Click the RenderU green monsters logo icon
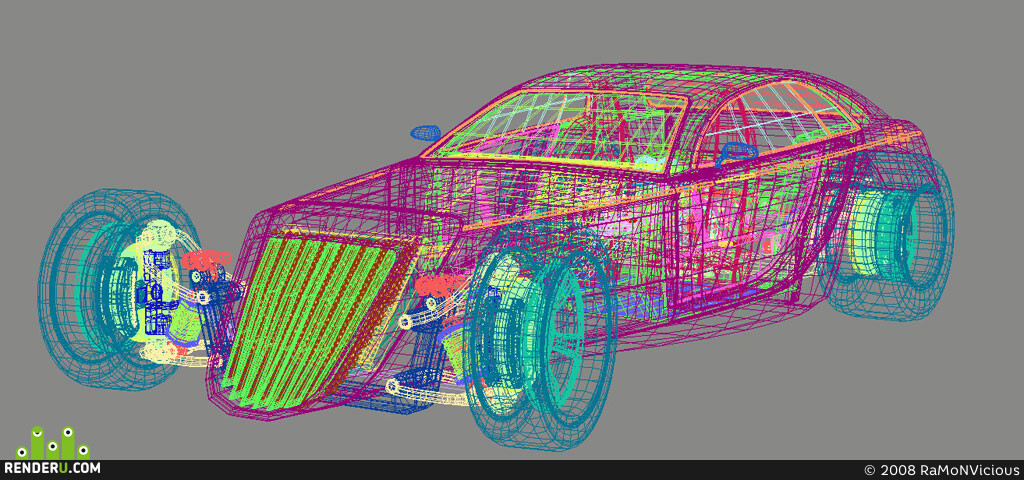Image resolution: width=1024 pixels, height=480 pixels. coord(52,443)
